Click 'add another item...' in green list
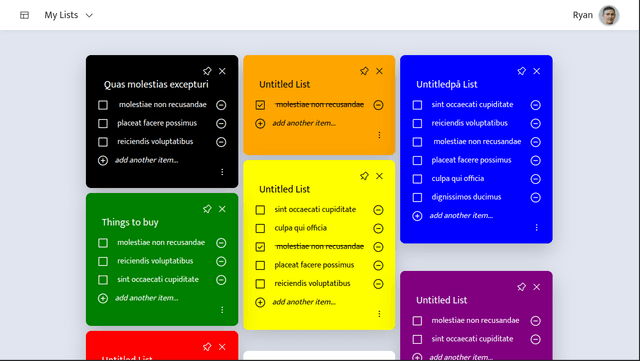This screenshot has height=361, width=640. tap(147, 298)
